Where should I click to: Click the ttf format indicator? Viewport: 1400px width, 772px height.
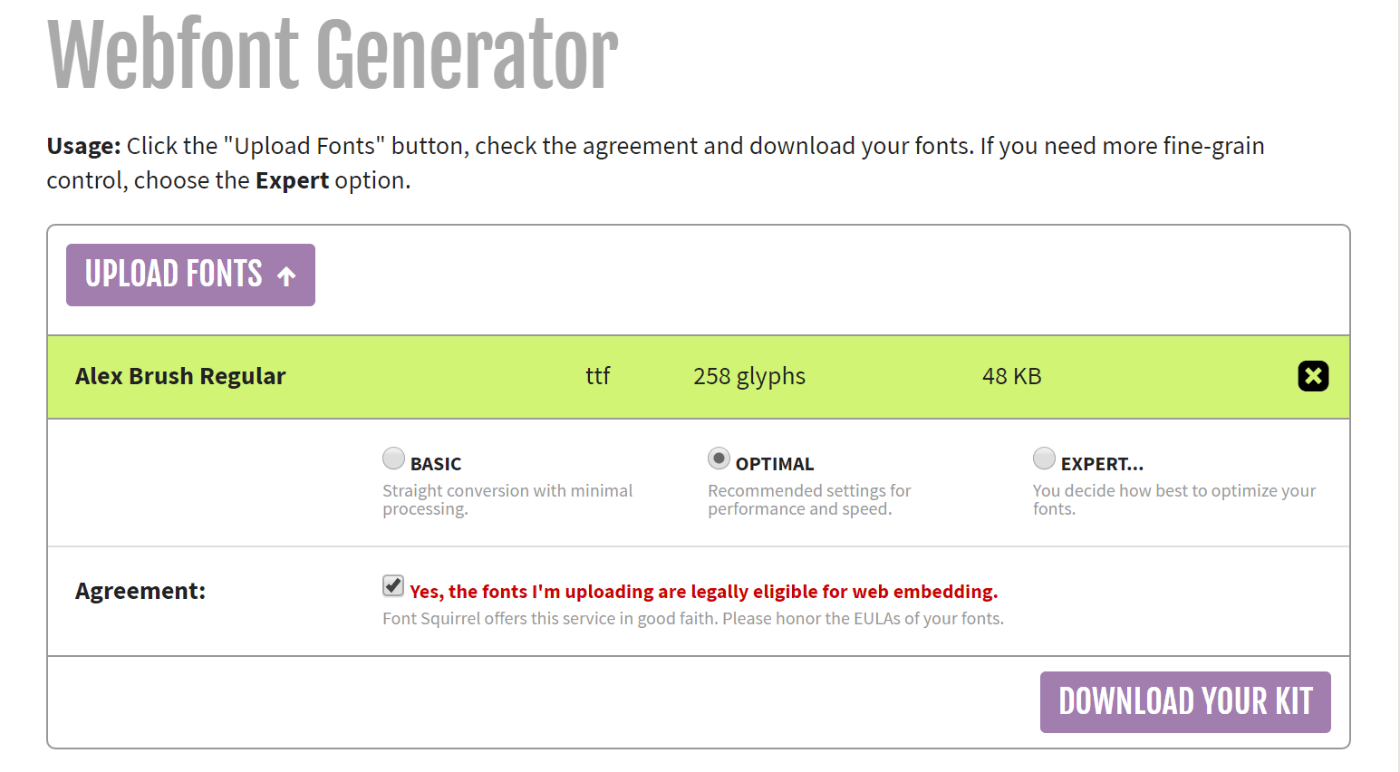[597, 376]
